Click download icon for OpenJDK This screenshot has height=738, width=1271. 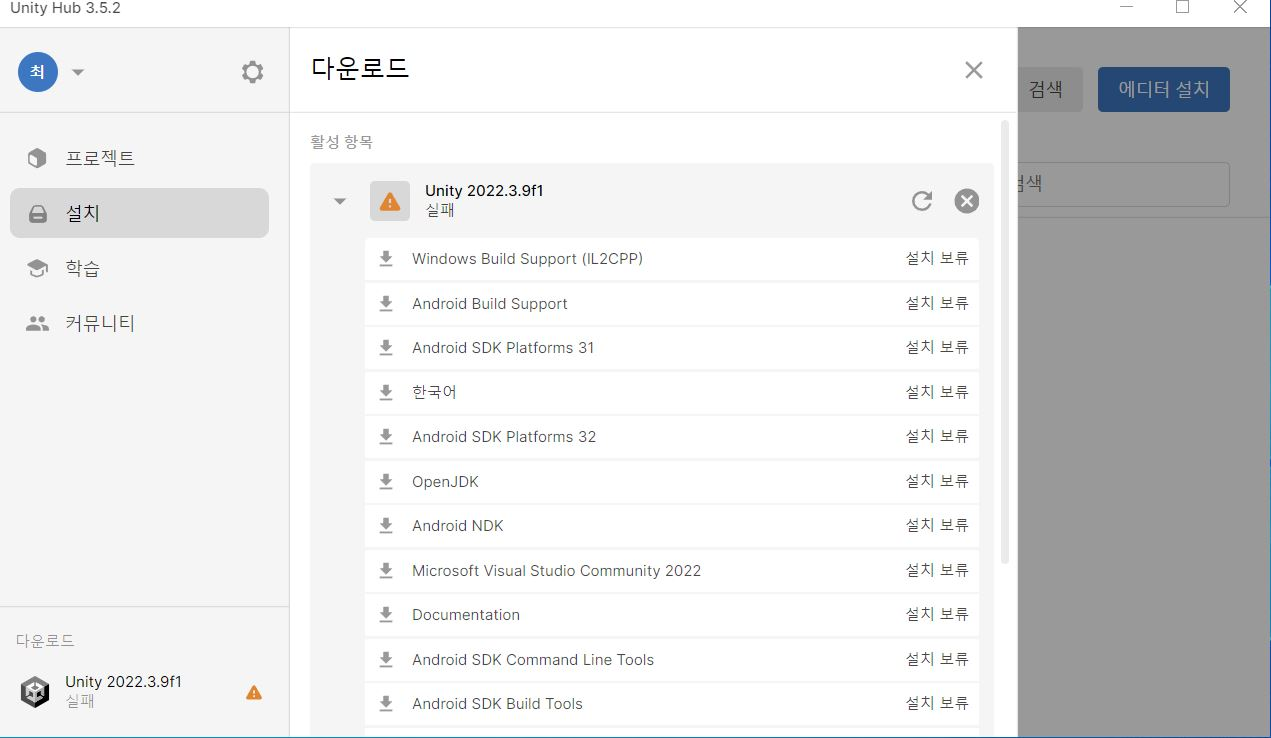pos(386,482)
